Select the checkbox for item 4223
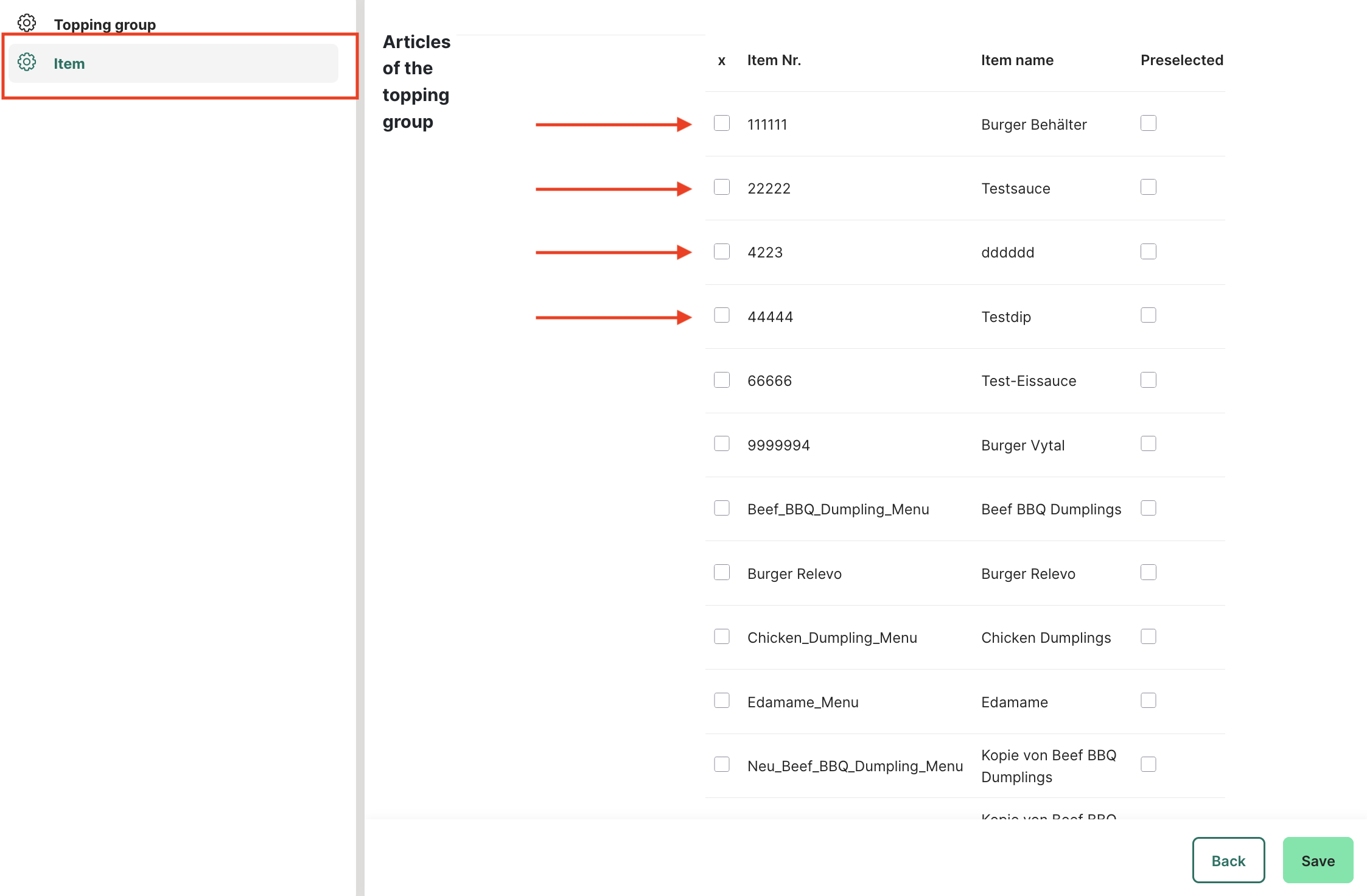Viewport: 1367px width, 896px height. tap(722, 252)
